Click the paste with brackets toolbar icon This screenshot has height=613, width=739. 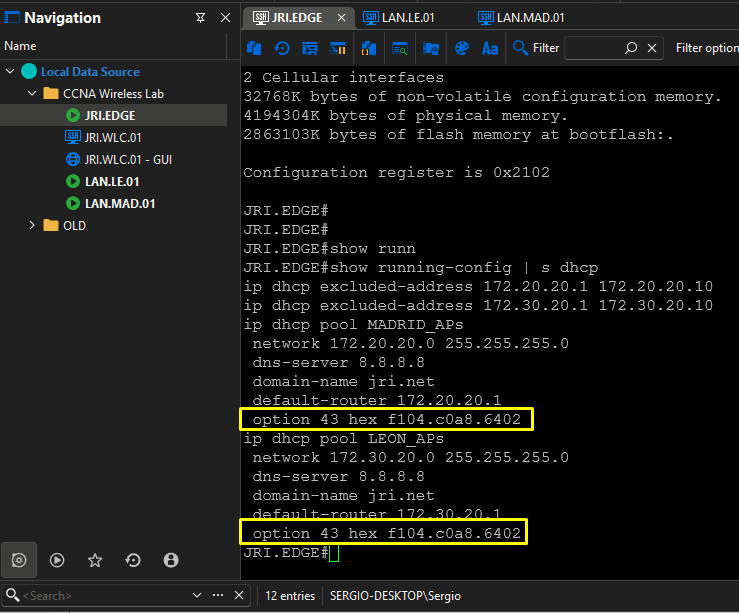(369, 48)
